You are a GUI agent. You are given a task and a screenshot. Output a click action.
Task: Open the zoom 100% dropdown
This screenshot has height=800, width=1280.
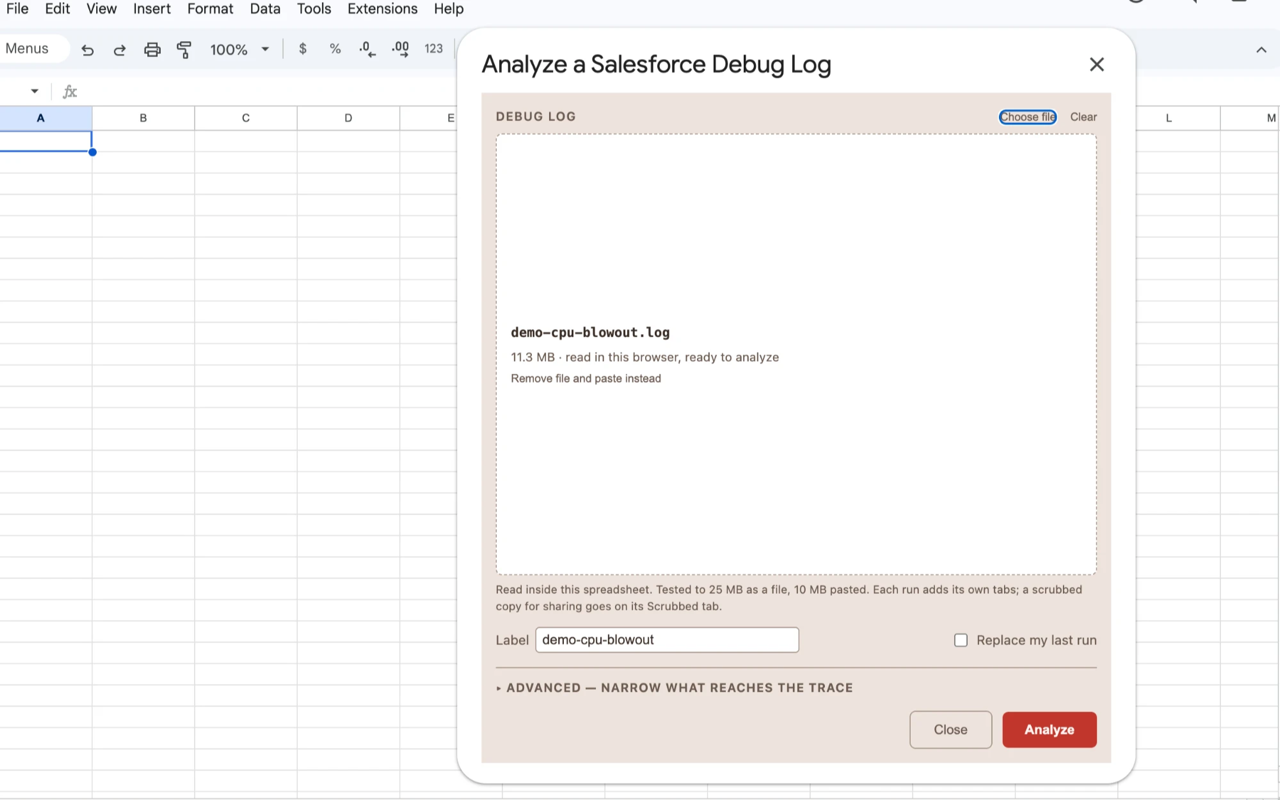point(240,49)
